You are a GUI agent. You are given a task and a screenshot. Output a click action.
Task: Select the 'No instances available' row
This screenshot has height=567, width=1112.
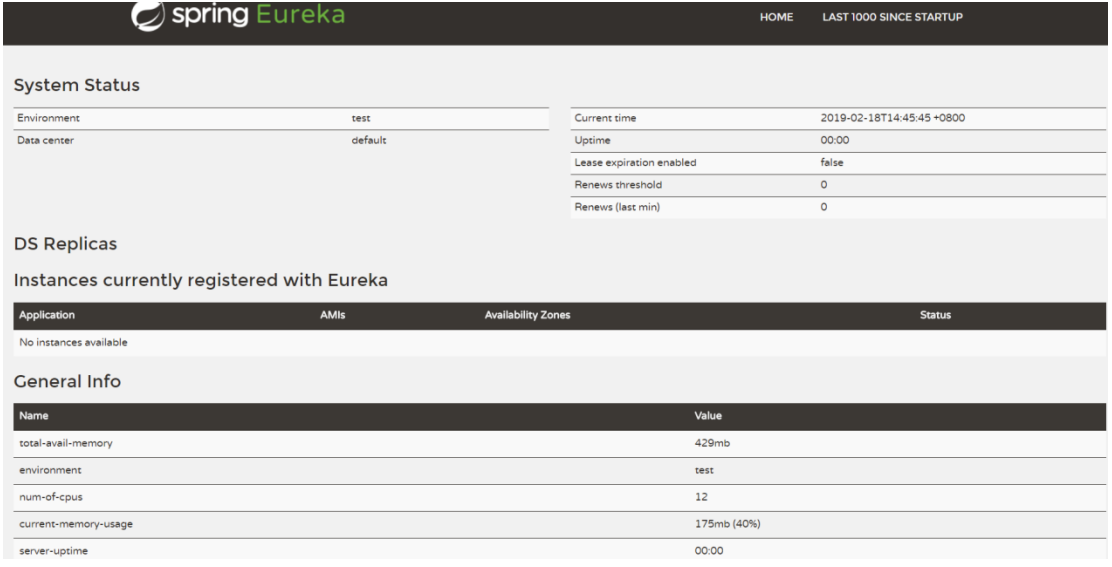(x=560, y=343)
